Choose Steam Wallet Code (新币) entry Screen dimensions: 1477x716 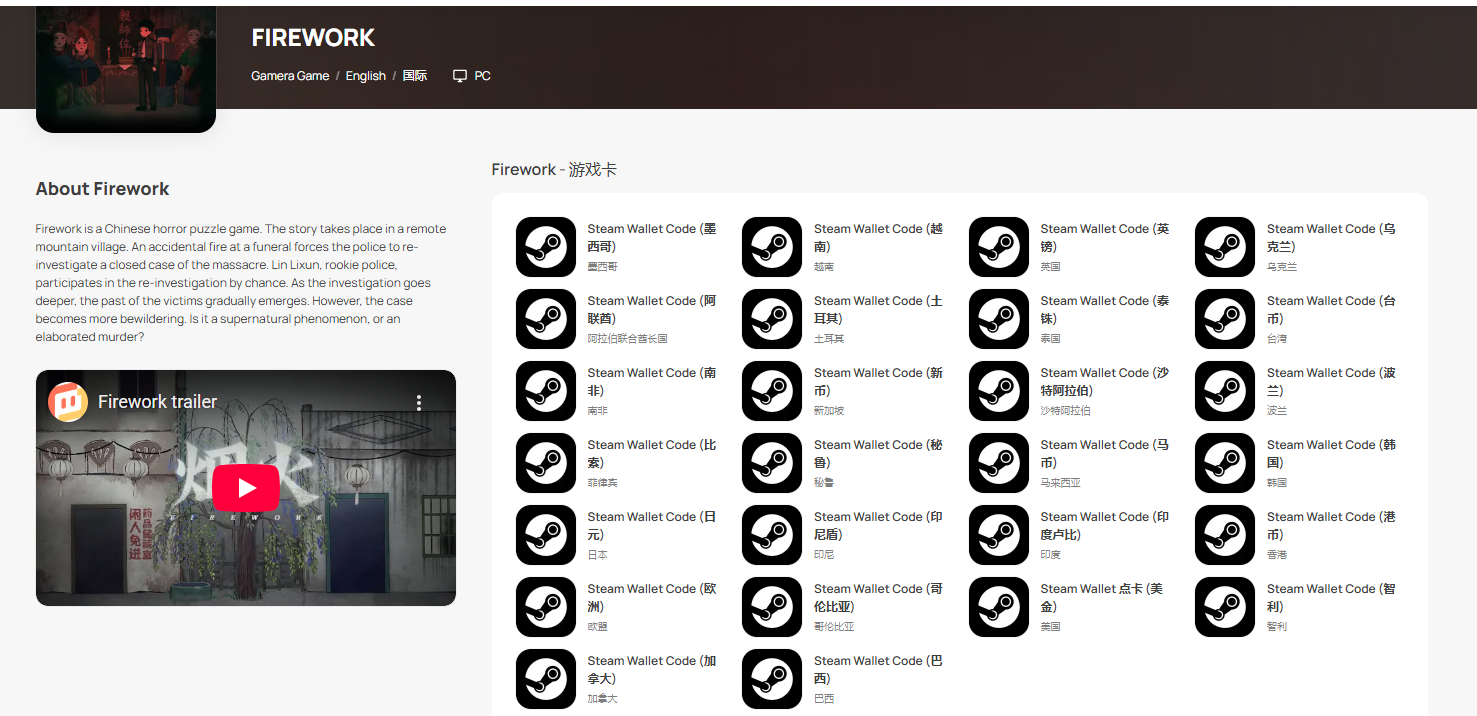point(878,381)
